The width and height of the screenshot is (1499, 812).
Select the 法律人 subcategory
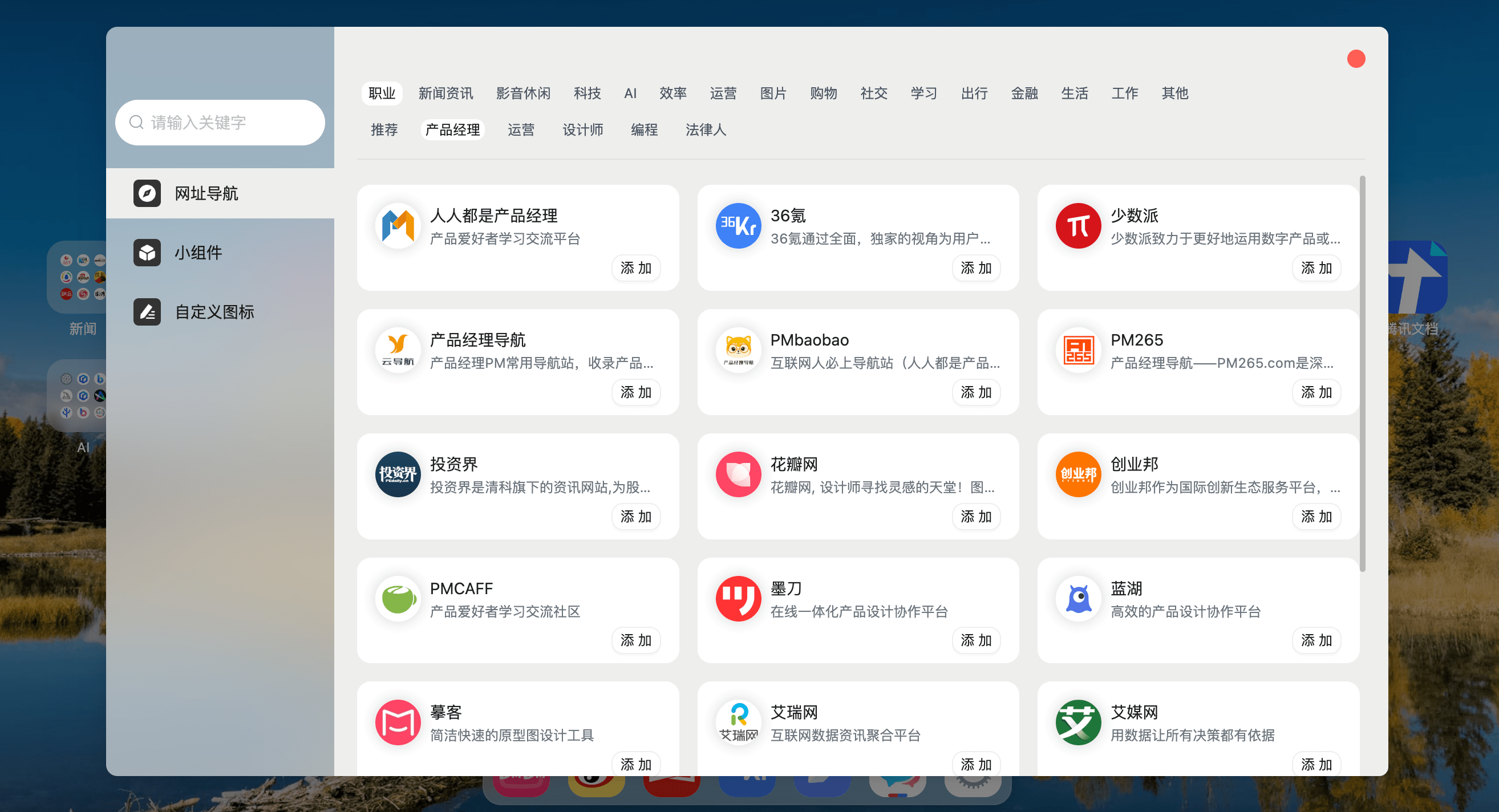pos(706,129)
